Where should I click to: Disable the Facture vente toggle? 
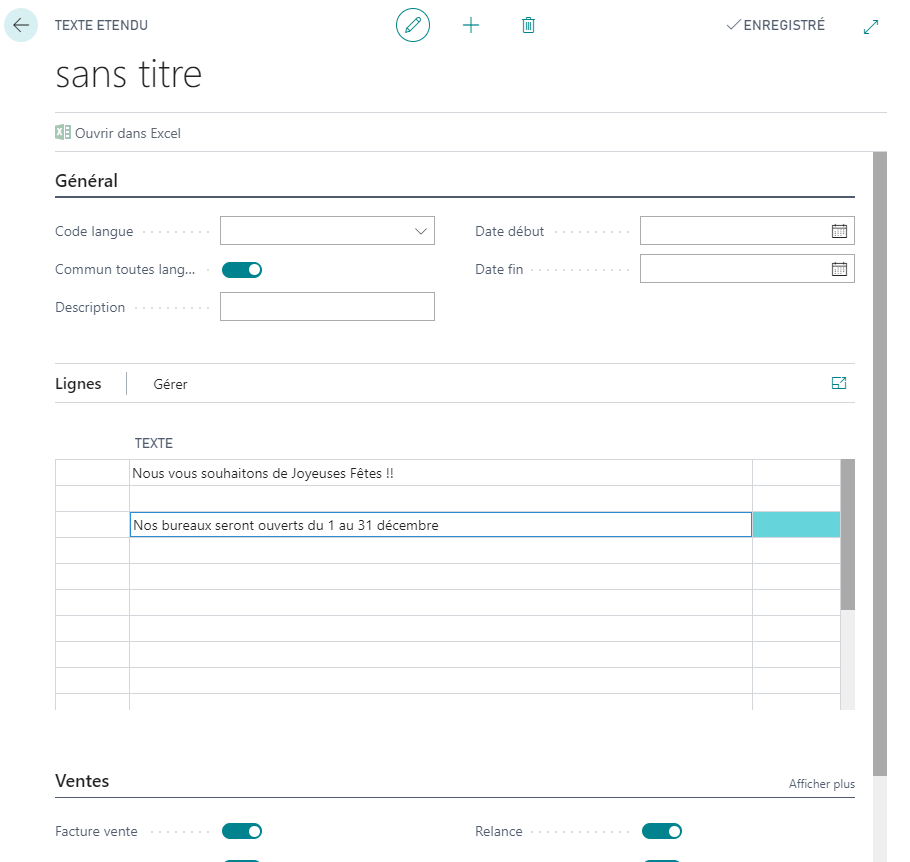point(242,831)
